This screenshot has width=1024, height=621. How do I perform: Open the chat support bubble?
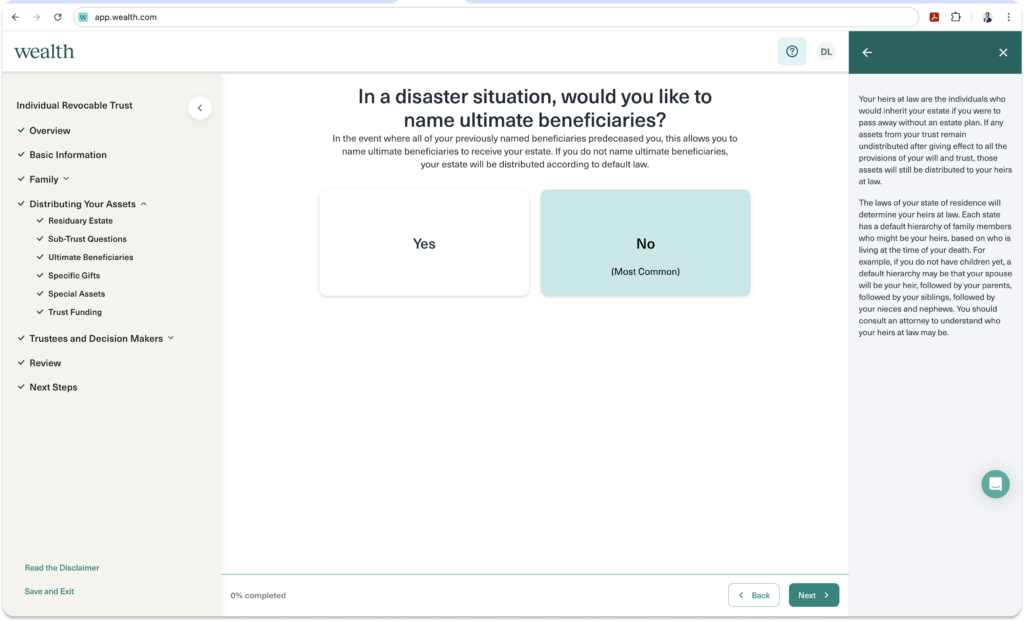coord(995,484)
